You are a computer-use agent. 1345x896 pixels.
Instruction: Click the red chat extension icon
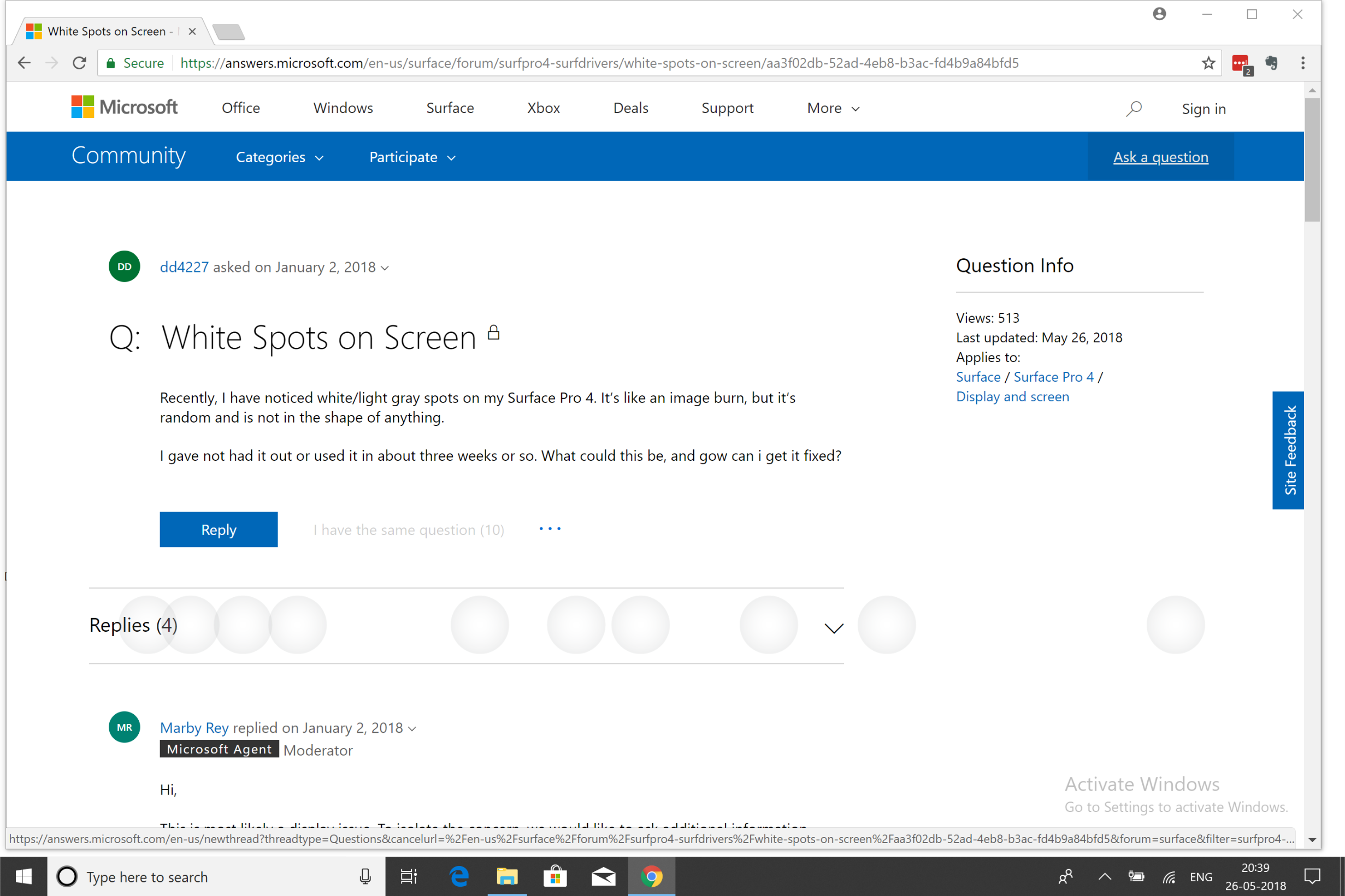[1240, 63]
